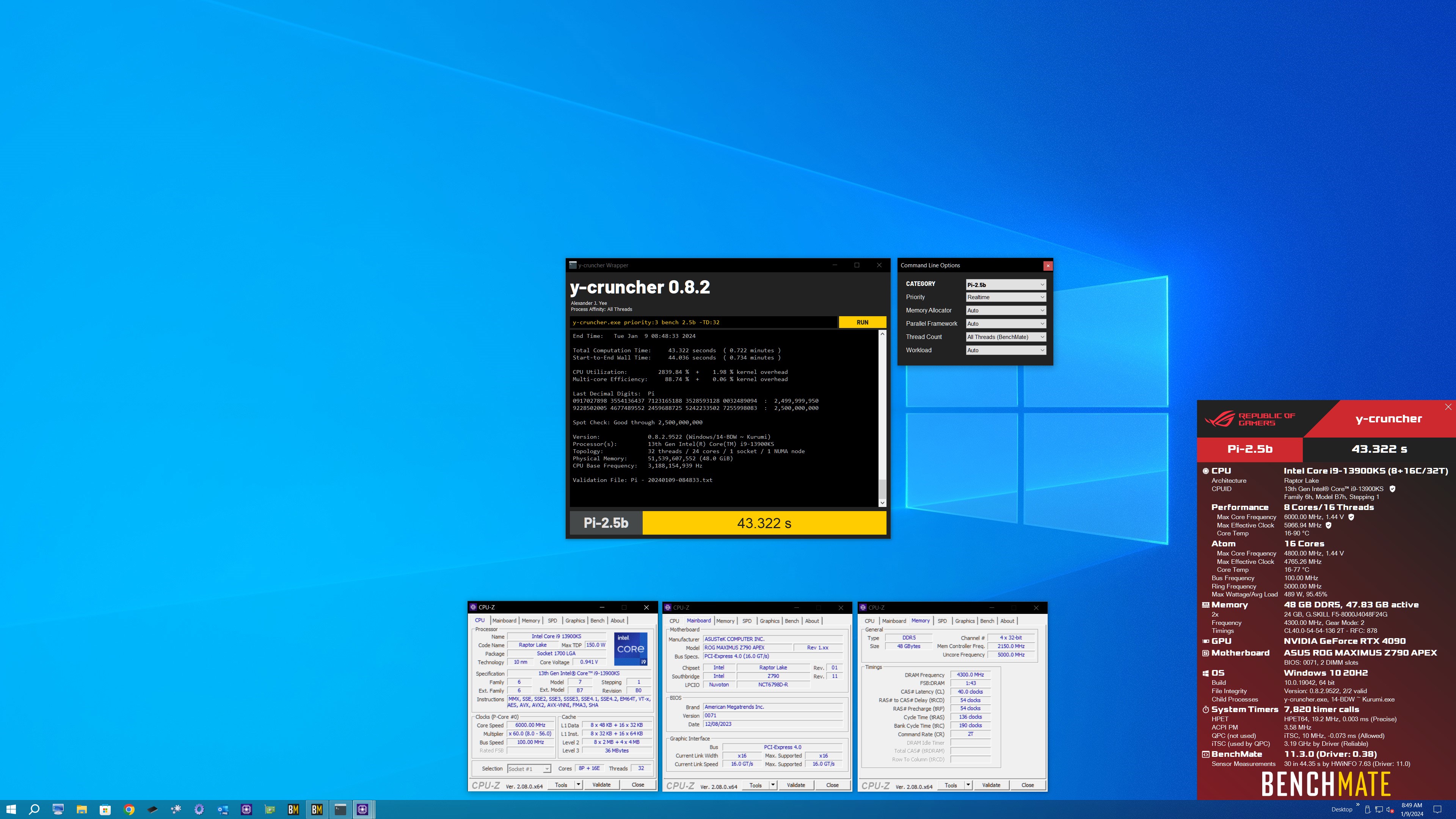Click the y-cruncher command line field
Screen dimensions: 1456x819
[x=704, y=322]
